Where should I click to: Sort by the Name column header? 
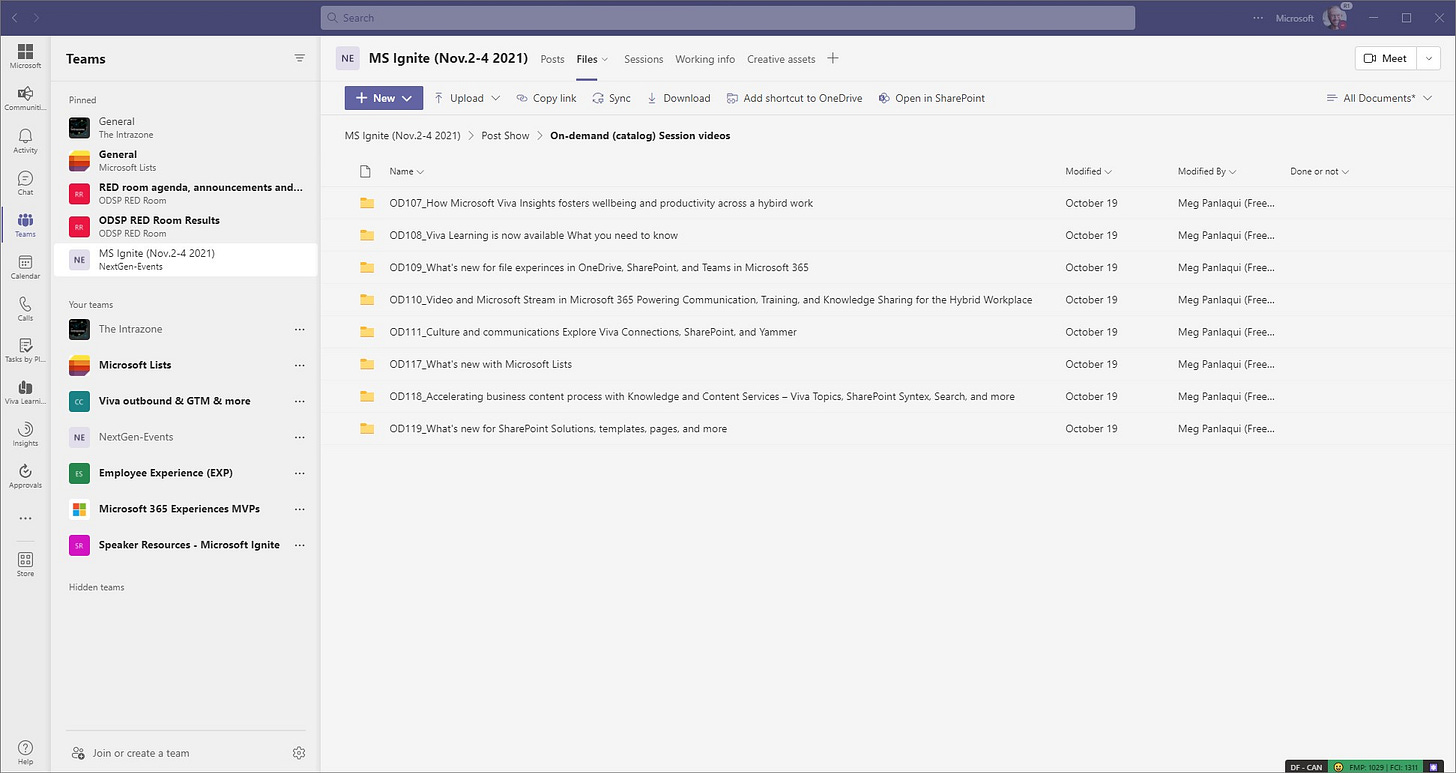pos(406,171)
